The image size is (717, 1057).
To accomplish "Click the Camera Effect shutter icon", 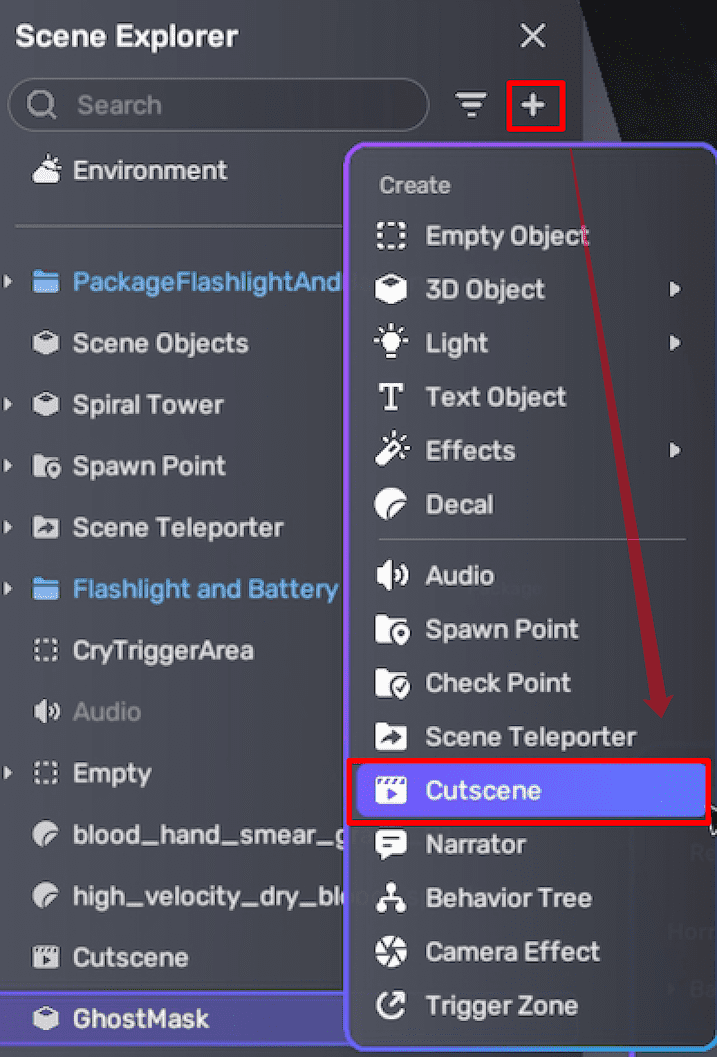I will tap(391, 952).
